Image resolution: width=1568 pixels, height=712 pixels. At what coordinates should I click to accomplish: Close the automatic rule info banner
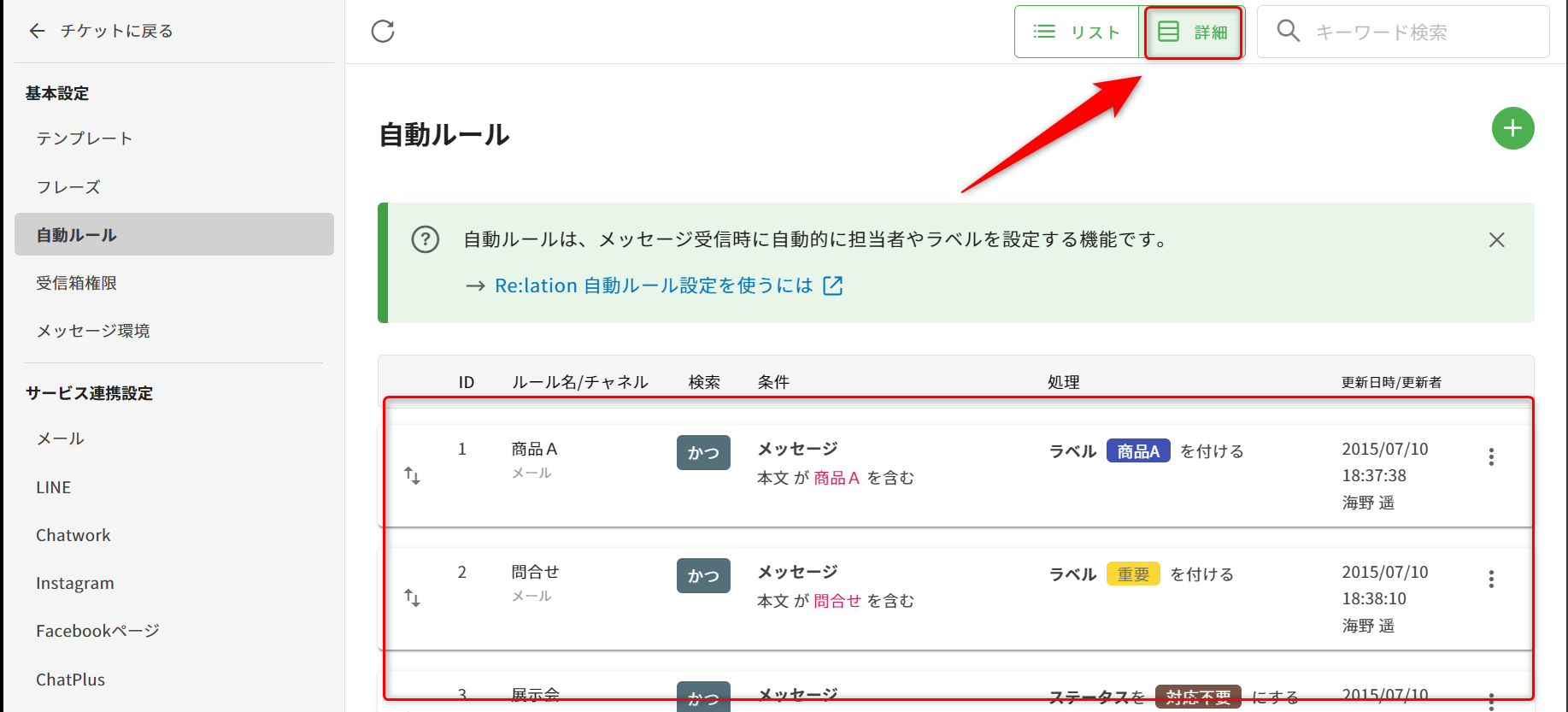pyautogui.click(x=1496, y=240)
